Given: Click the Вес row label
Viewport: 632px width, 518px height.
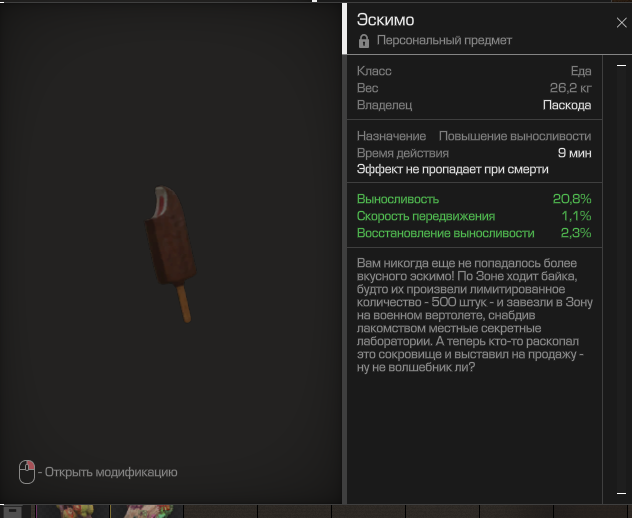Looking at the screenshot, I should tap(367, 88).
